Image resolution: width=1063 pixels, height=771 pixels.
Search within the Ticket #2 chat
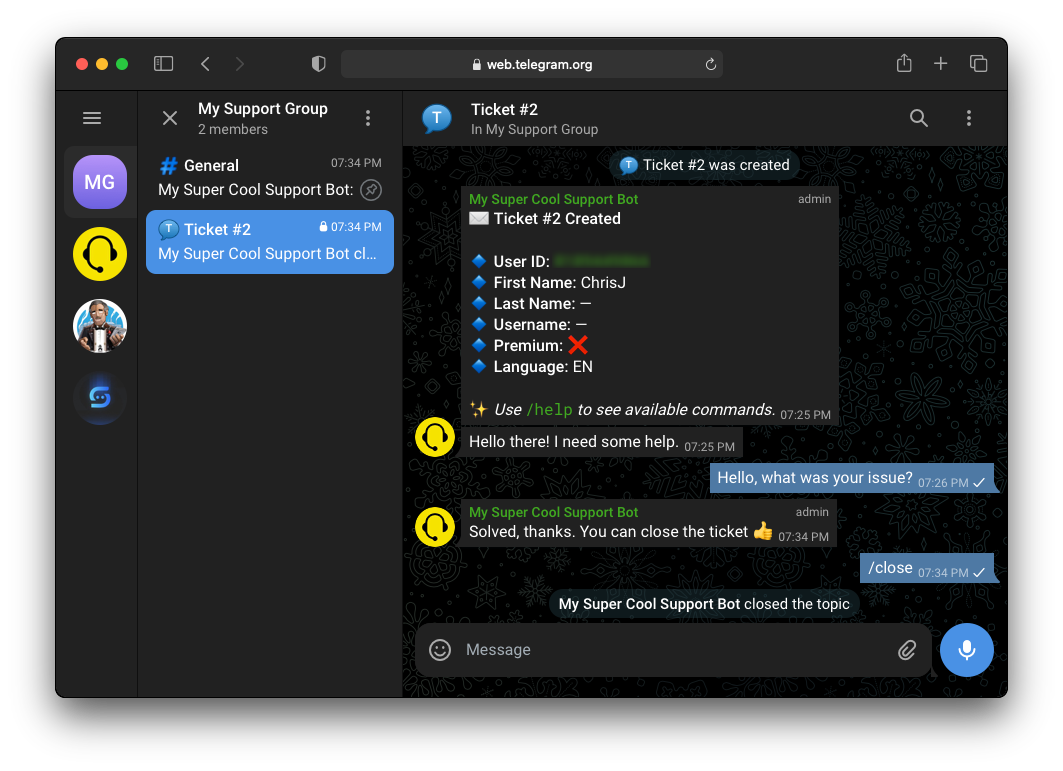(919, 118)
